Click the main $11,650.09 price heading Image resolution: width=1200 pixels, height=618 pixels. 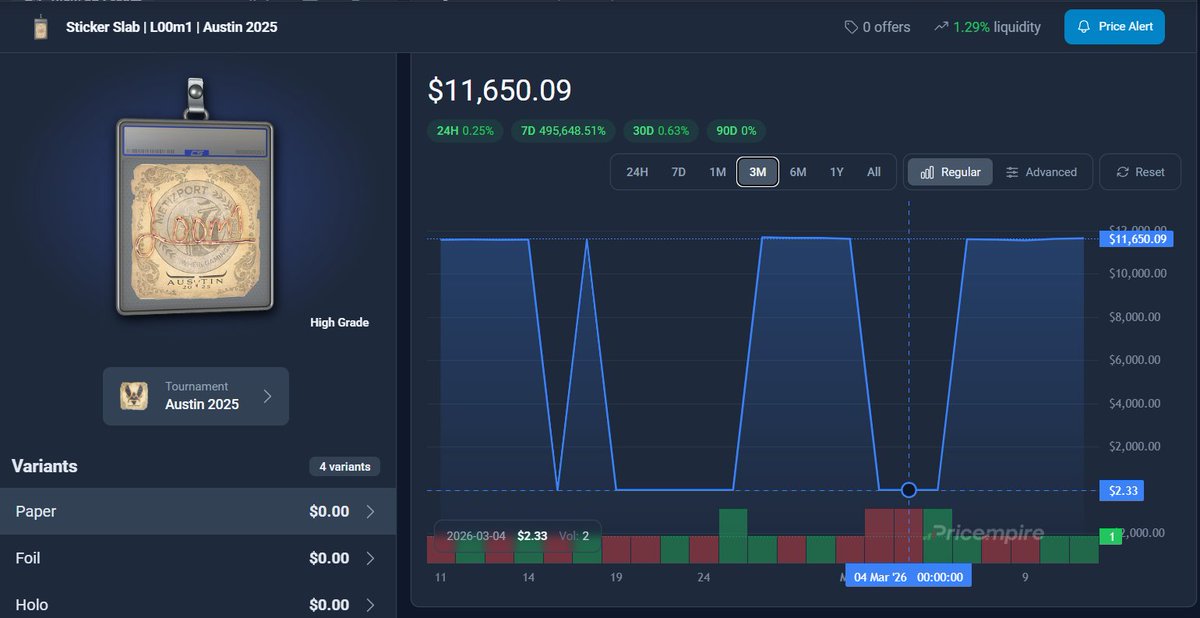pyautogui.click(x=499, y=90)
